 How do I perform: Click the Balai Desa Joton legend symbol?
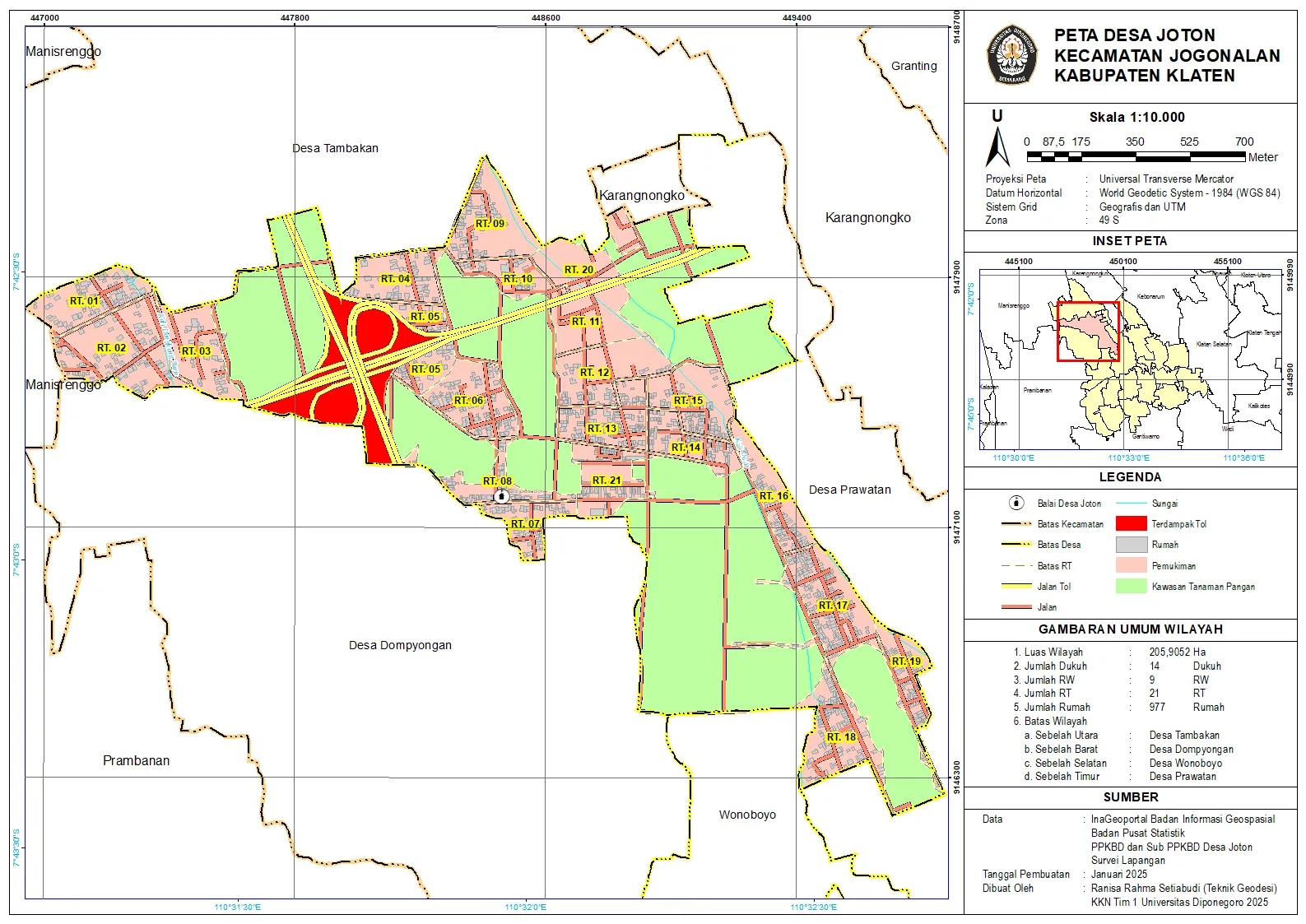[x=1017, y=503]
